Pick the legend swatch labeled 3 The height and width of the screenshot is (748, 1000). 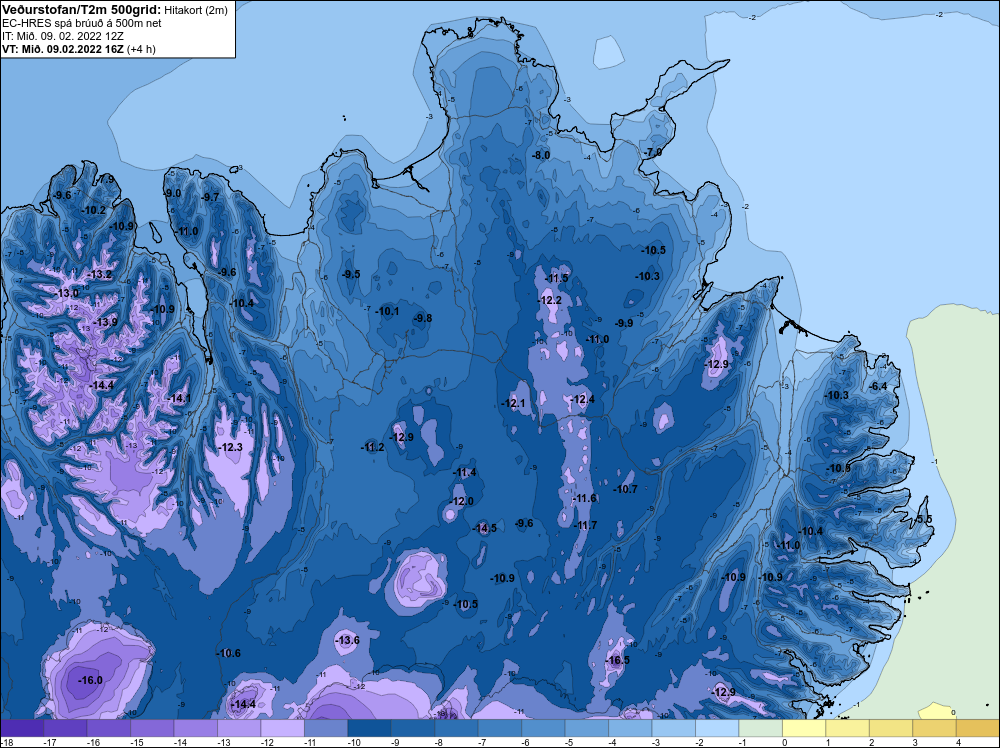coord(933,728)
